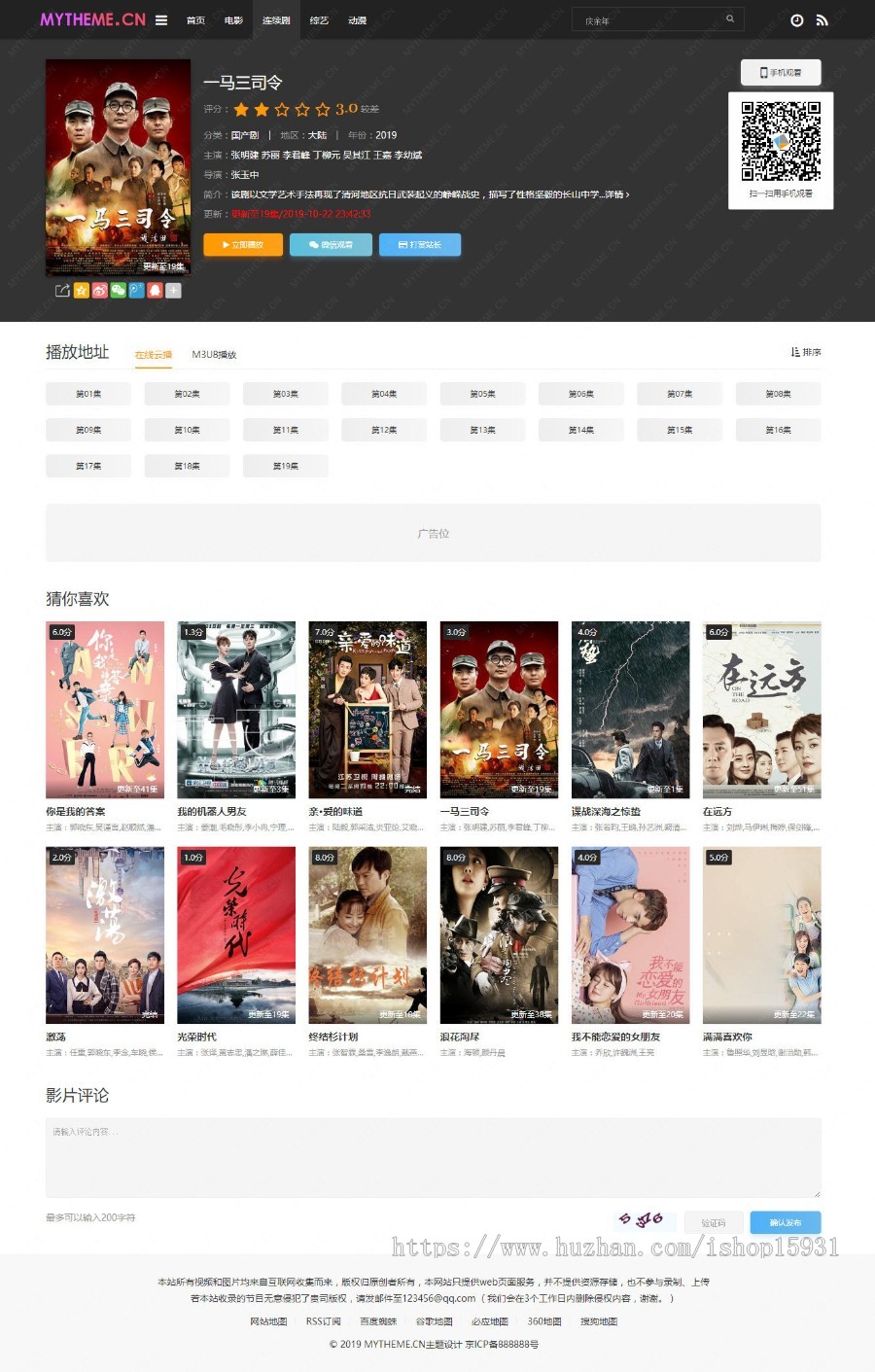Viewport: 875px width, 1372px height.
Task: Share to WeChat via green icon
Action: pos(118,290)
